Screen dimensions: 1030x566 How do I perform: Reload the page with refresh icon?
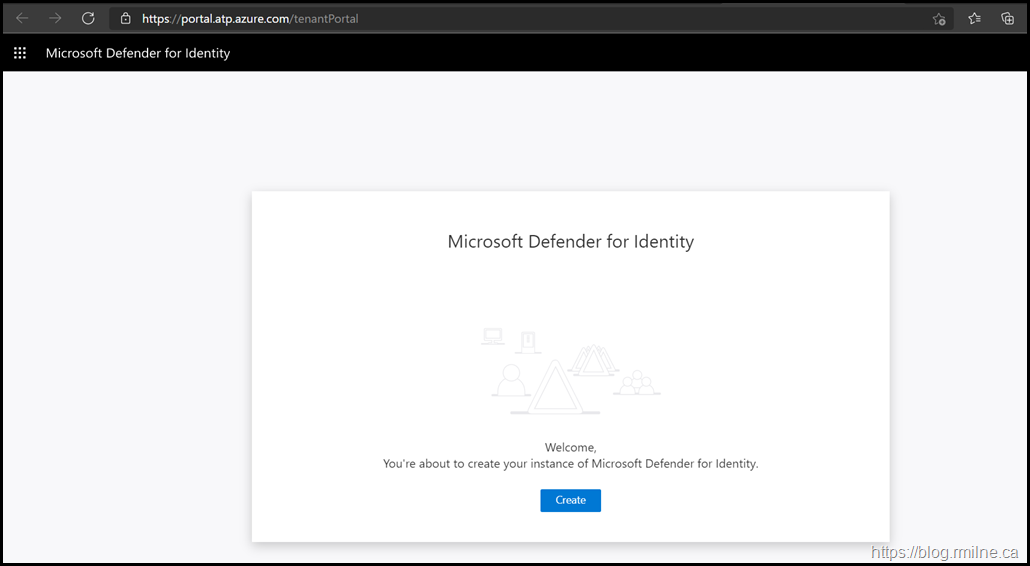(x=88, y=18)
